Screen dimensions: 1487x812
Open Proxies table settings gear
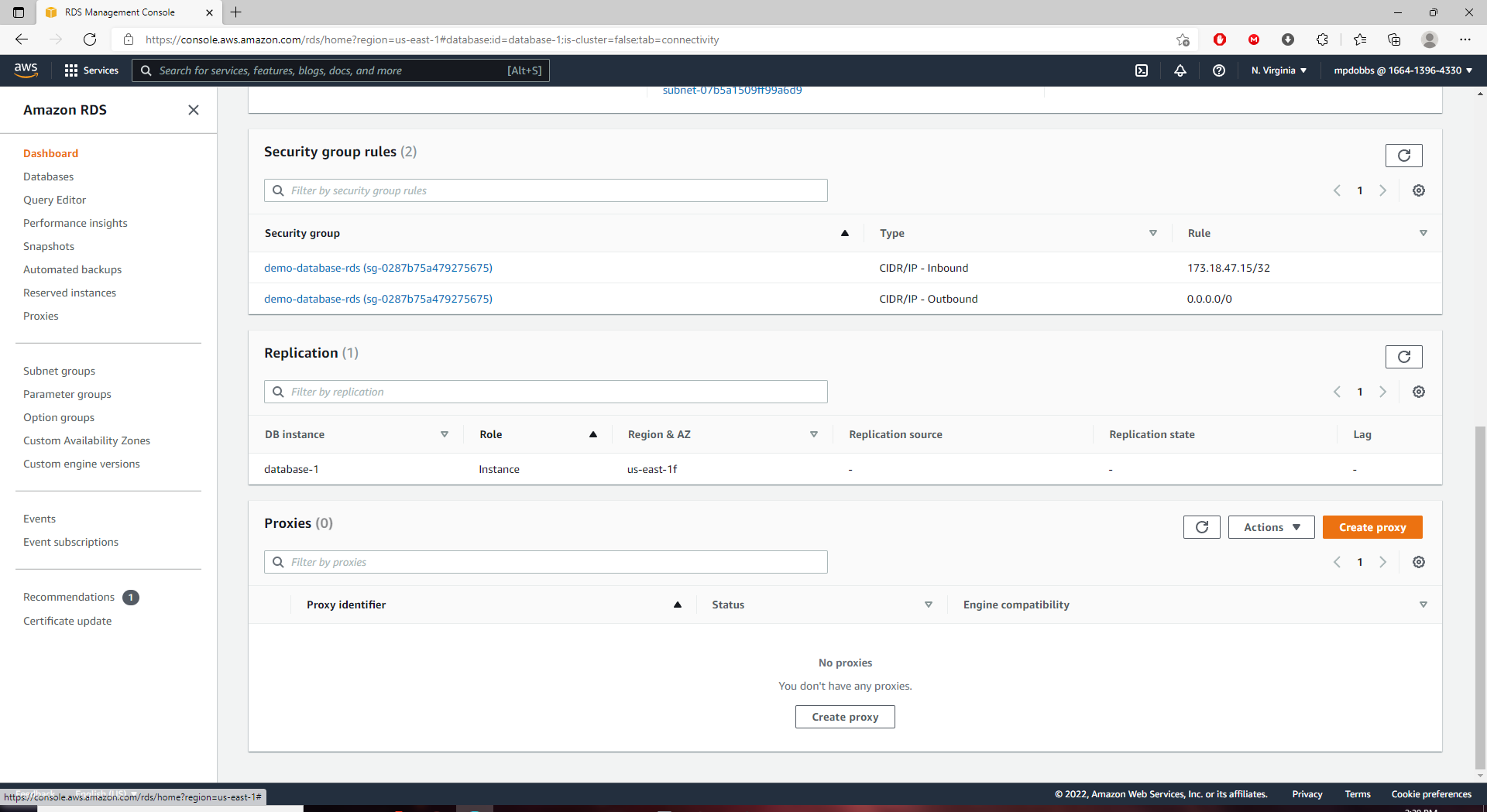pyautogui.click(x=1419, y=562)
